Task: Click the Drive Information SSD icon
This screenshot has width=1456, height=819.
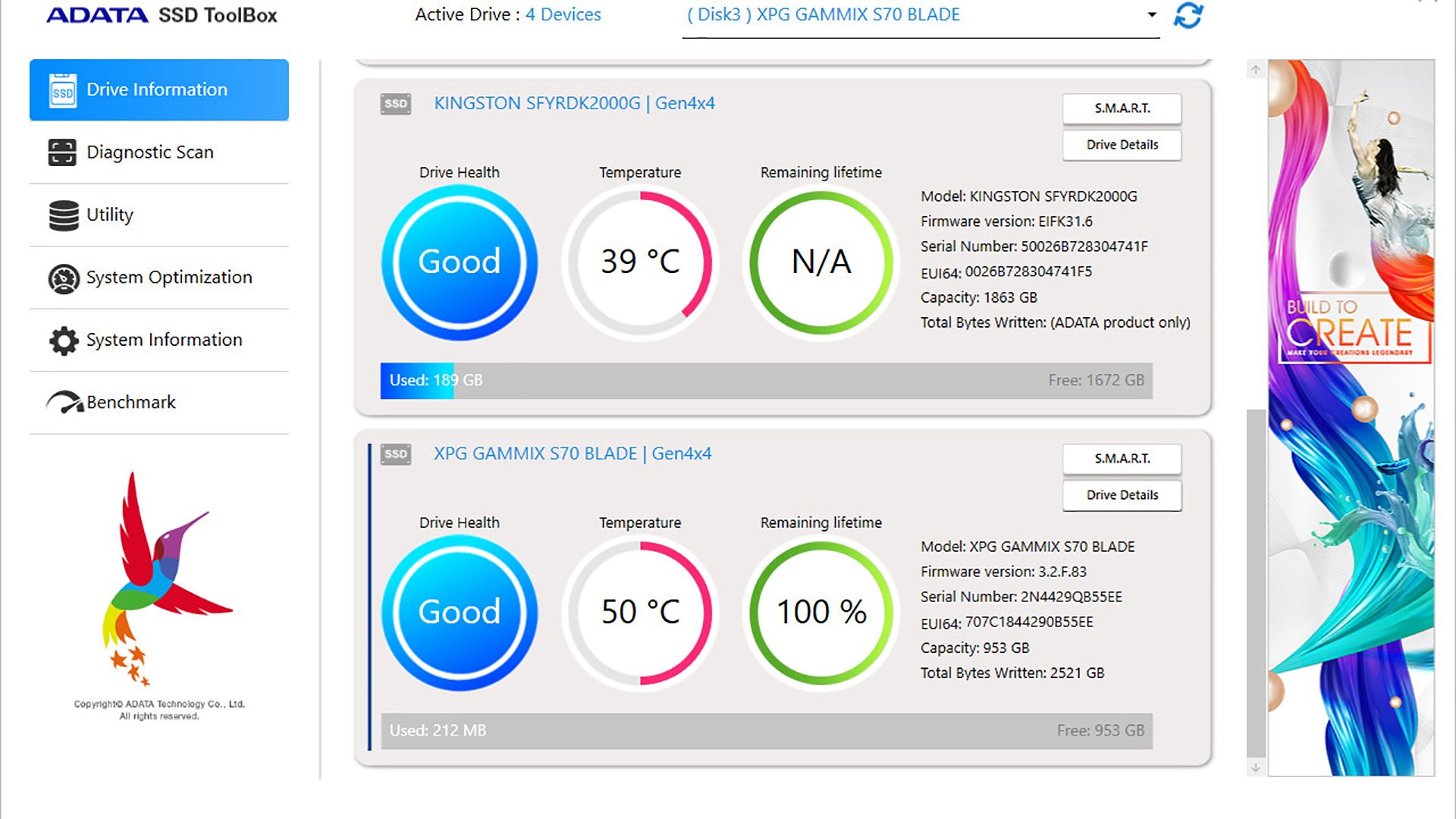Action: pyautogui.click(x=62, y=90)
